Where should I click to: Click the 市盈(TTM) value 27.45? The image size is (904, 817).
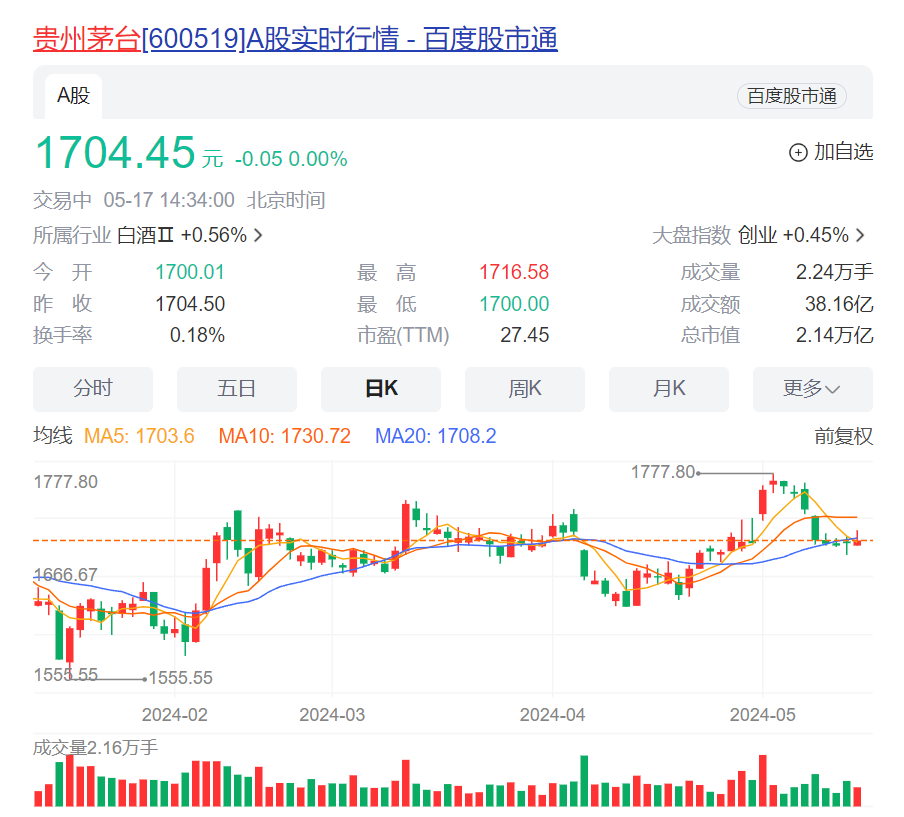(525, 335)
